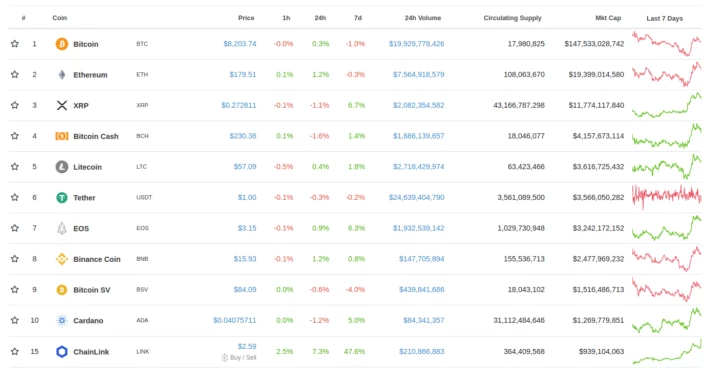710x371 pixels.
Task: Click Bitcoin SV price $84.09
Action: pyautogui.click(x=245, y=290)
